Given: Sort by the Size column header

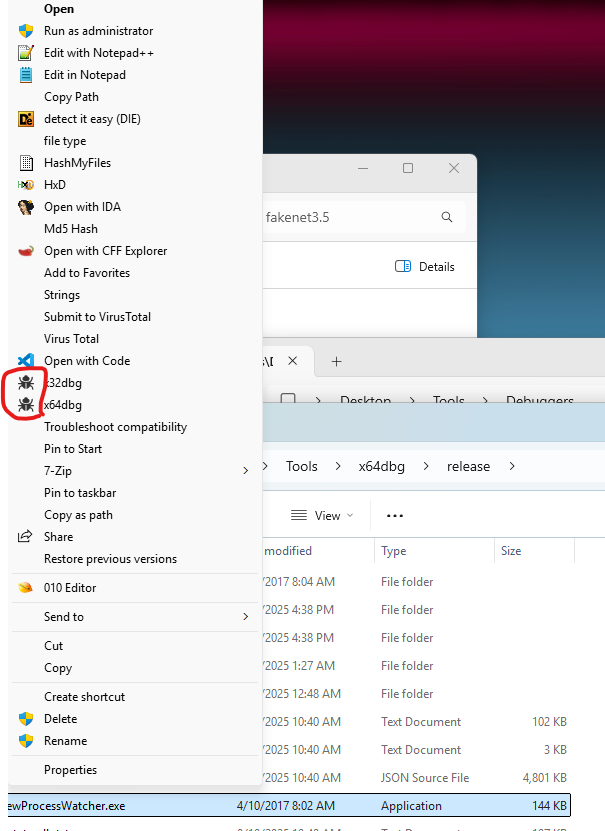Looking at the screenshot, I should [511, 551].
